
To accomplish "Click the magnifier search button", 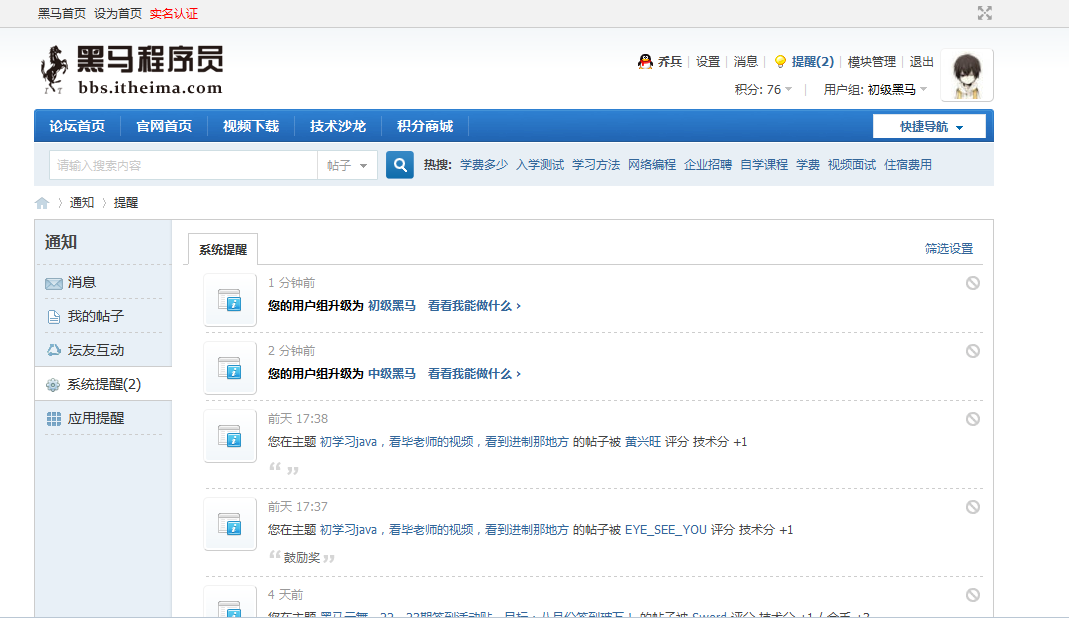I will tap(400, 165).
